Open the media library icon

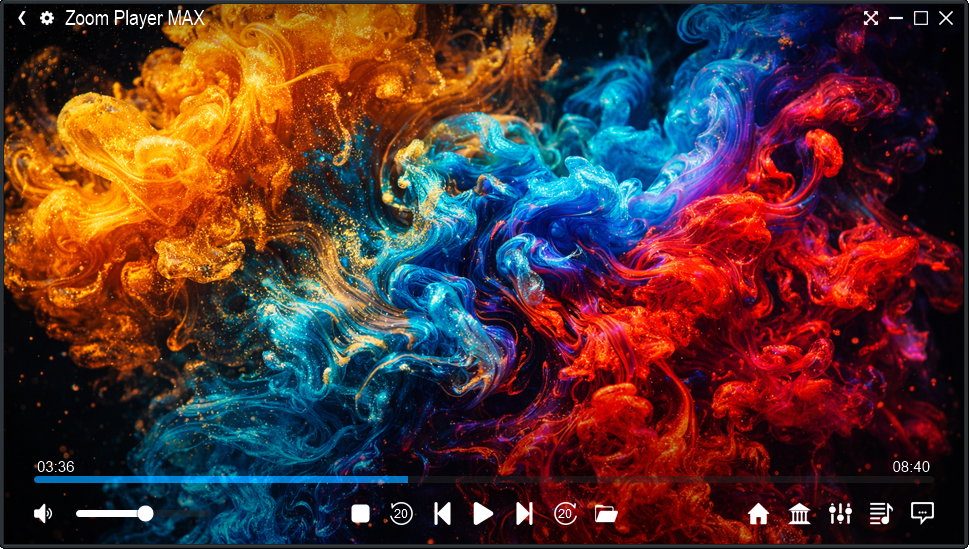click(x=800, y=514)
